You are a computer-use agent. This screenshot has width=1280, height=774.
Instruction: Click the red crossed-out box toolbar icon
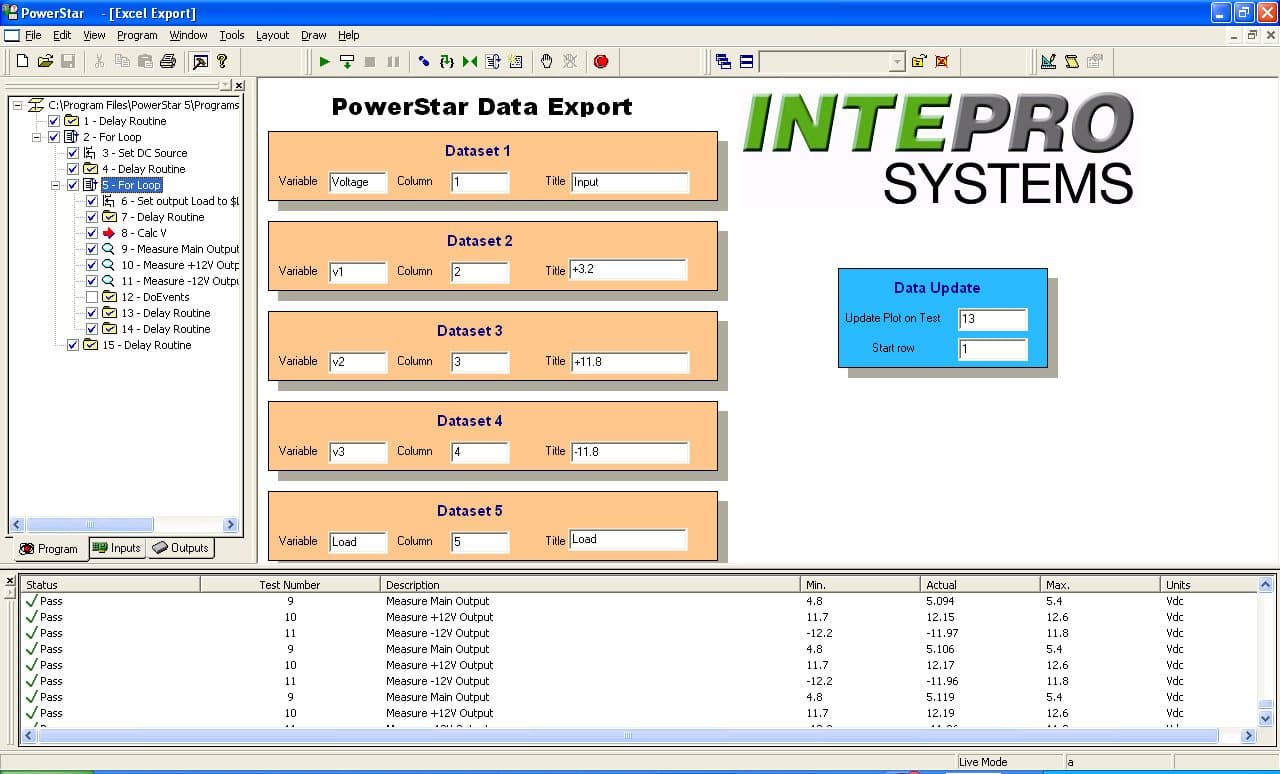942,61
